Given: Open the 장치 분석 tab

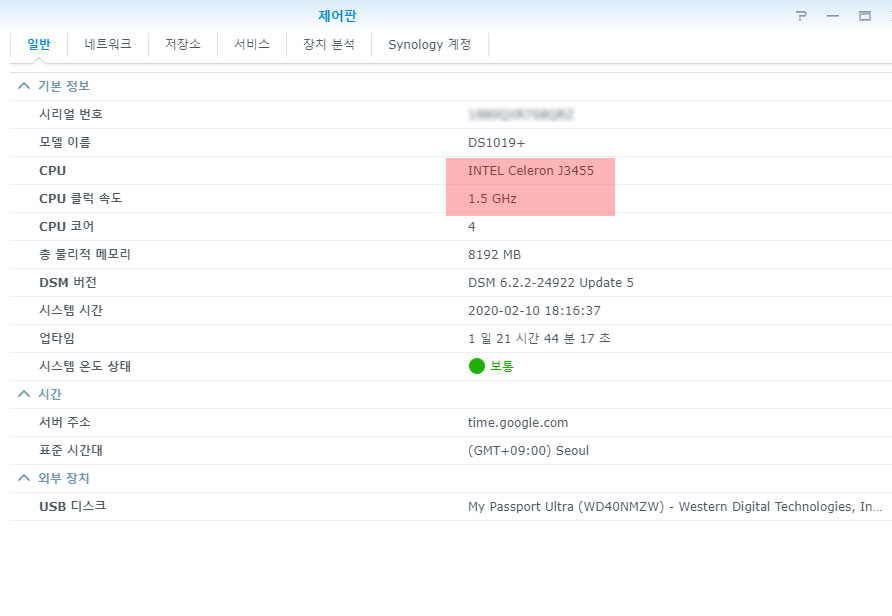Looking at the screenshot, I should (329, 44).
